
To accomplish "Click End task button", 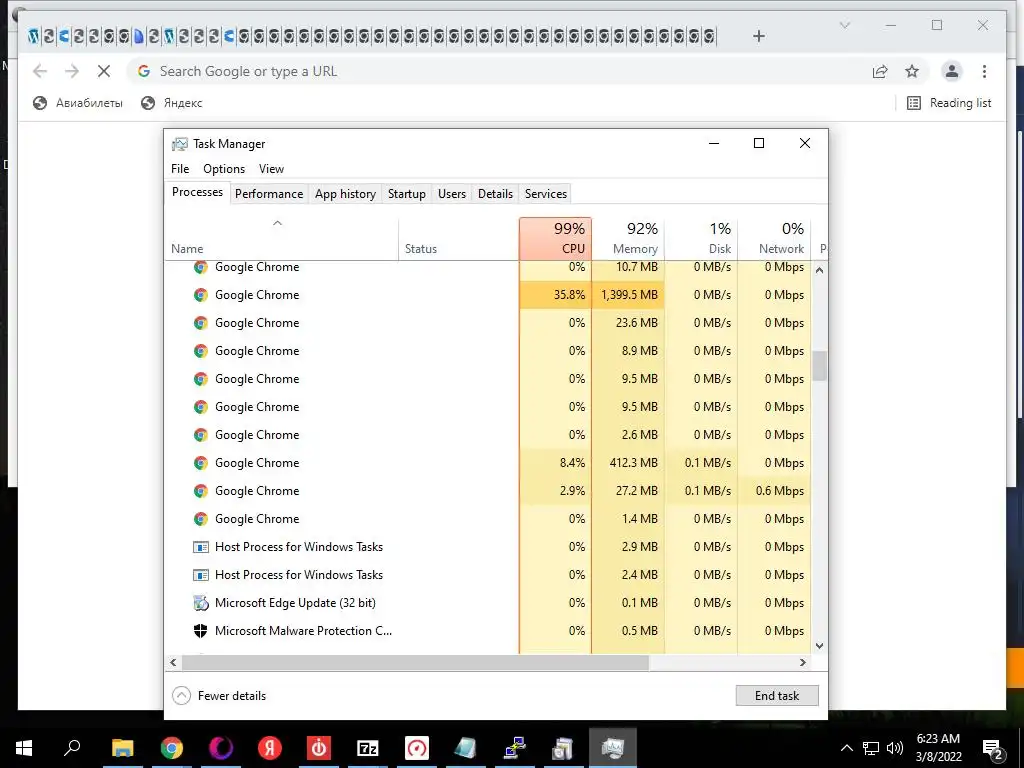I will pos(776,696).
